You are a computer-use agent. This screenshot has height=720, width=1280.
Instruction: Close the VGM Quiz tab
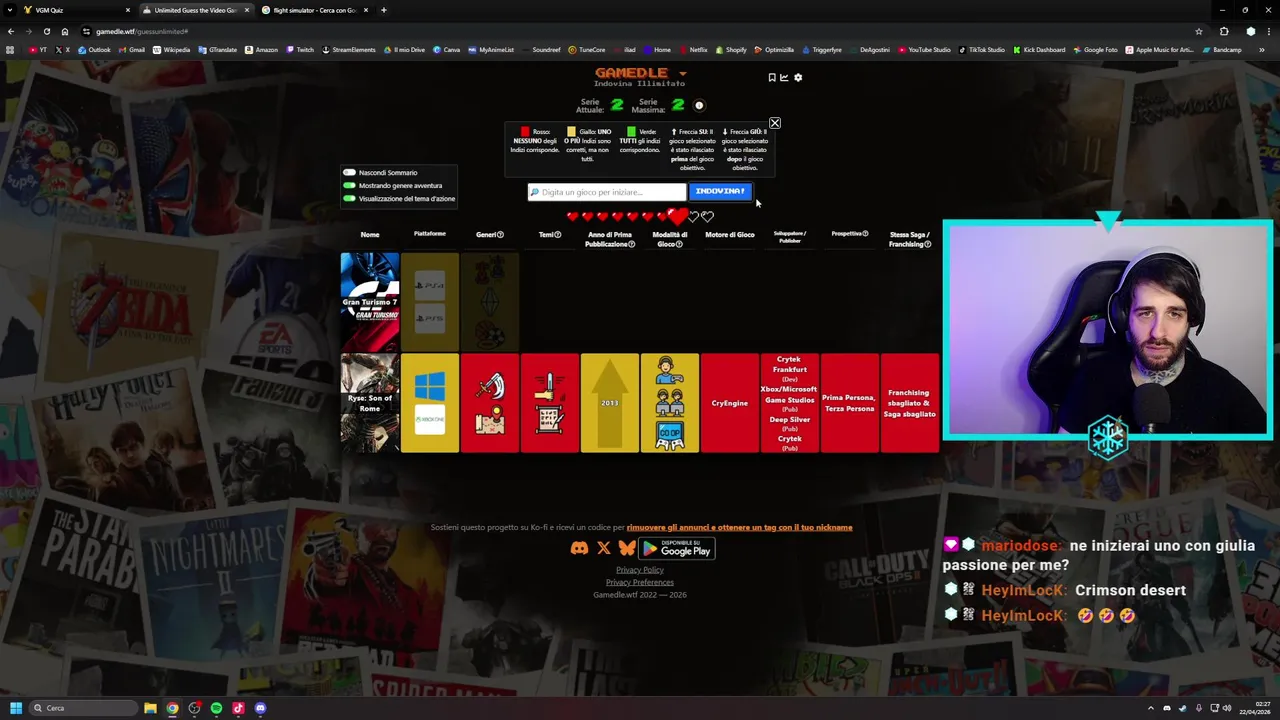pos(127,10)
